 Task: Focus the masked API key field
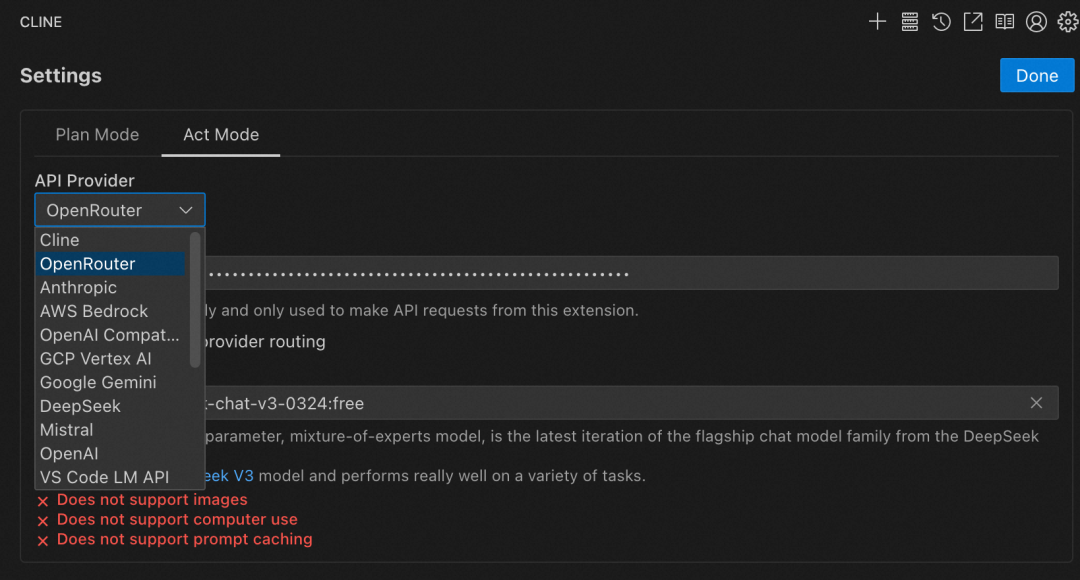pyautogui.click(x=630, y=273)
